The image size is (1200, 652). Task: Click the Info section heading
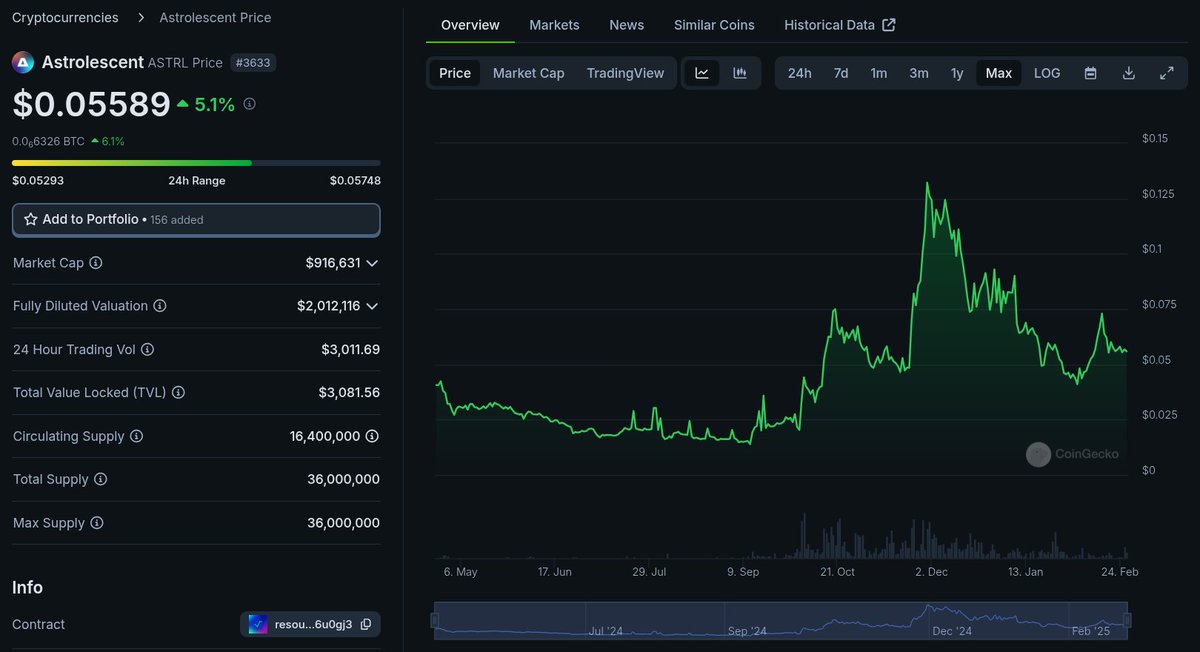(x=27, y=587)
